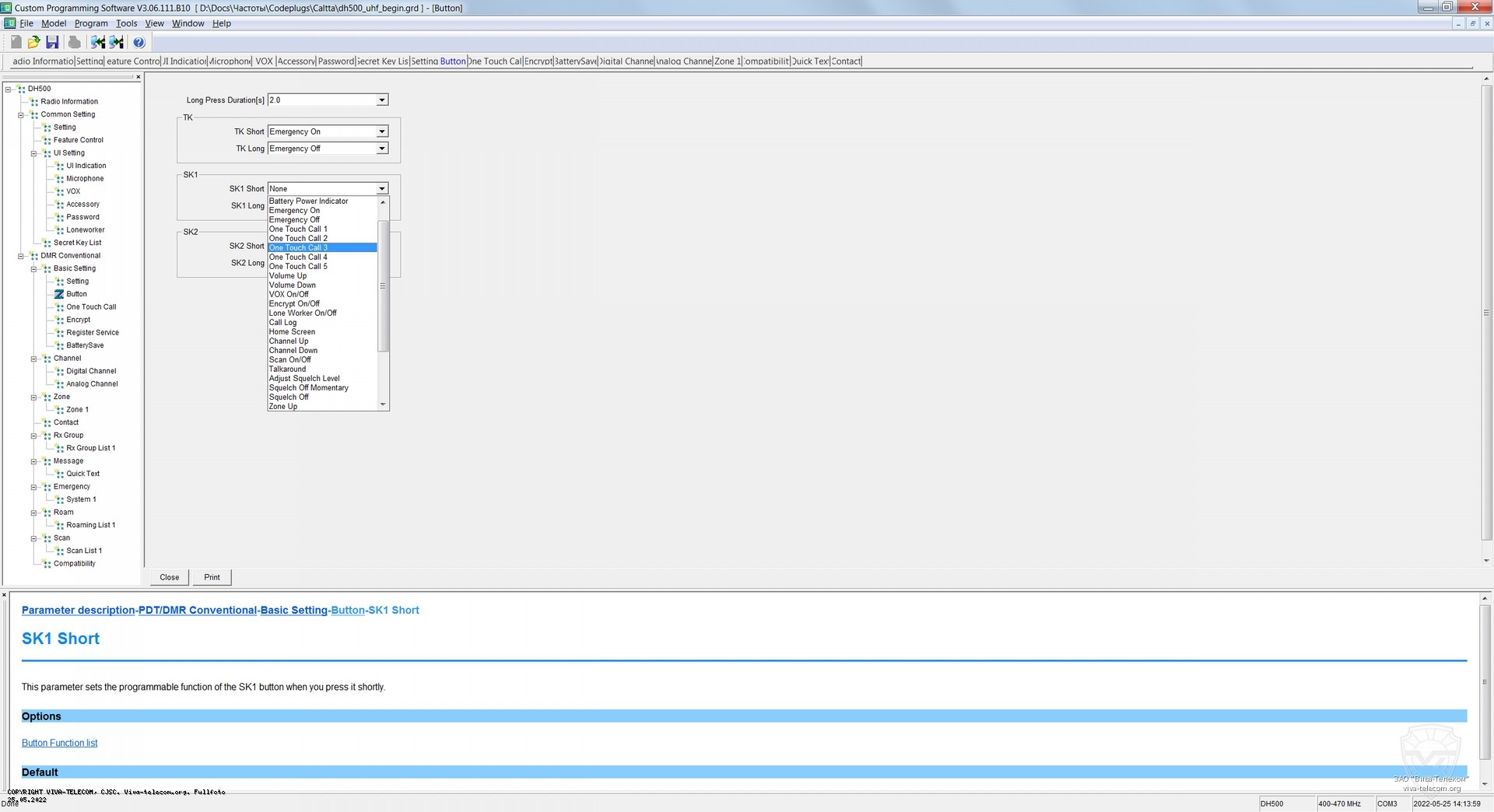The image size is (1494, 812).
Task: Click the Write to radio icon
Action: (x=117, y=42)
